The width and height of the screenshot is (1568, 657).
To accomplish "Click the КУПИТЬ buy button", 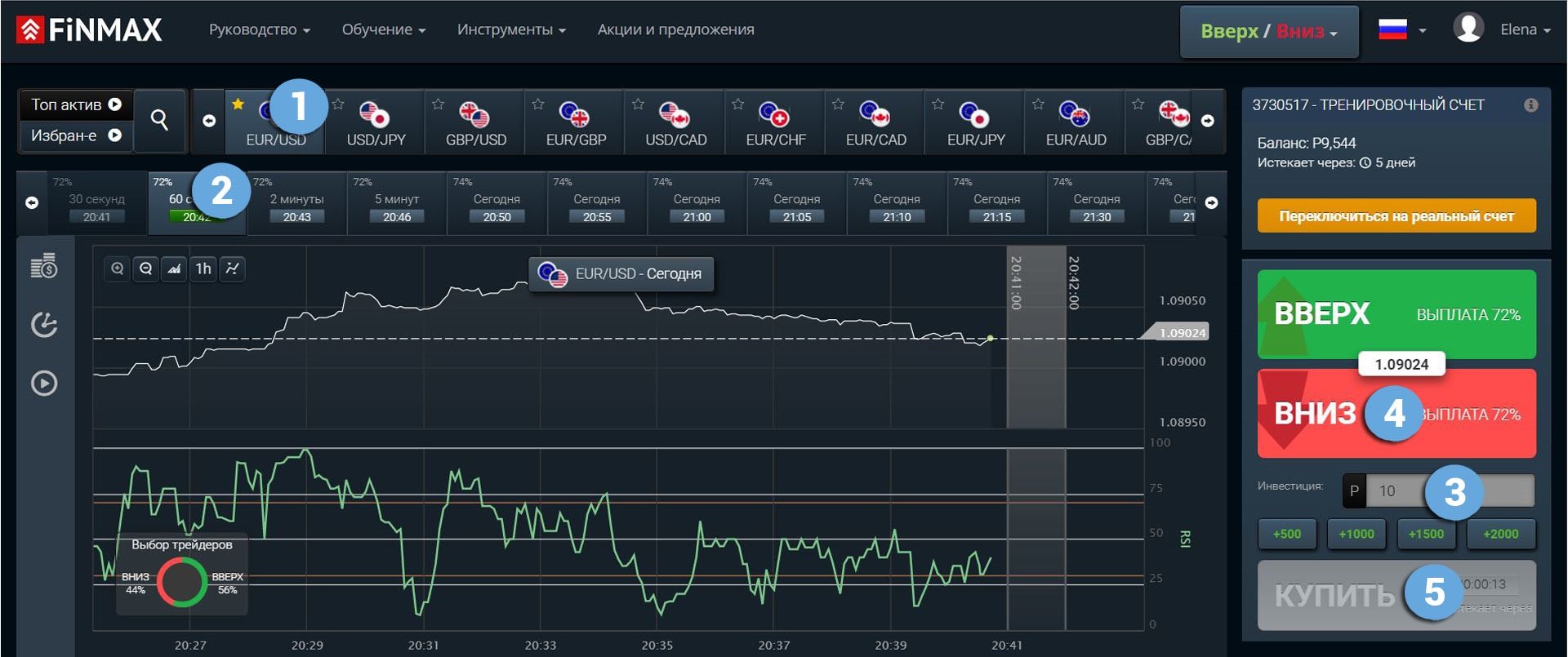I will point(1396,595).
